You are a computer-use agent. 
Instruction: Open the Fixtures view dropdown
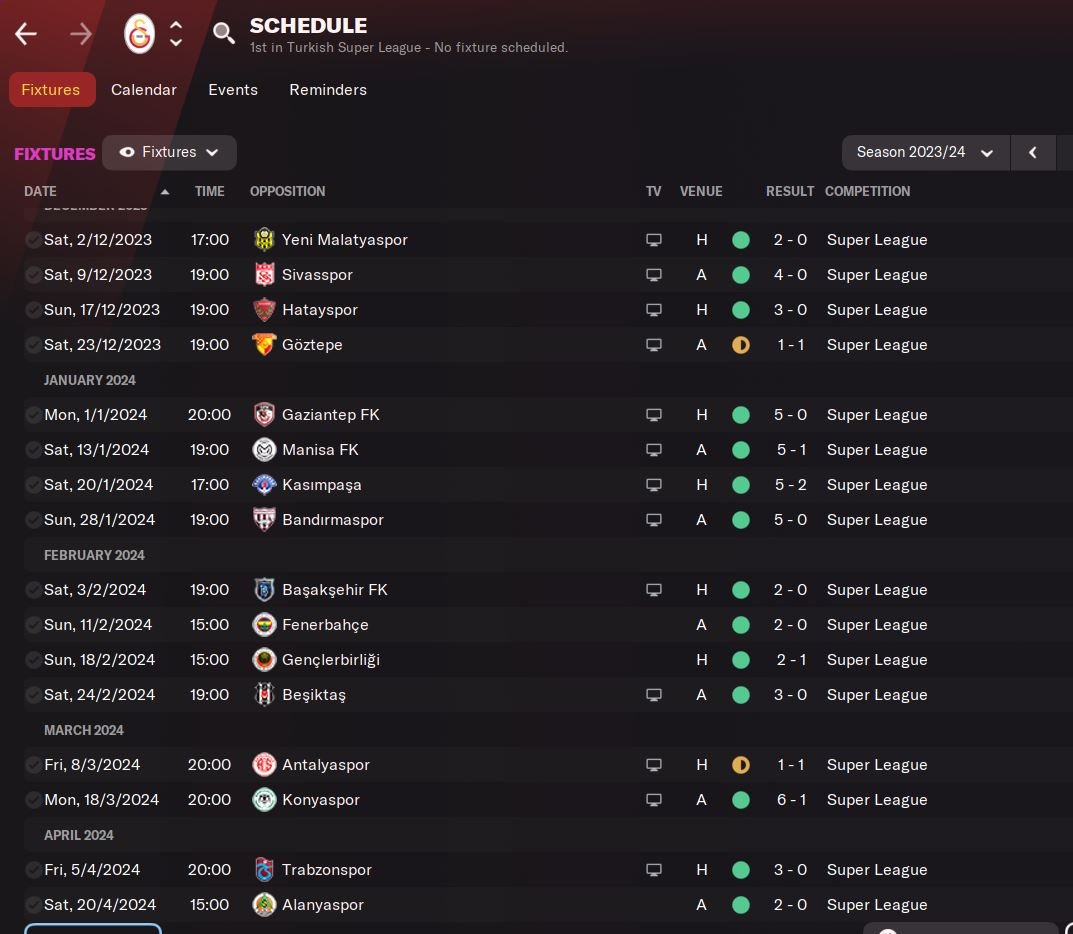coord(169,152)
